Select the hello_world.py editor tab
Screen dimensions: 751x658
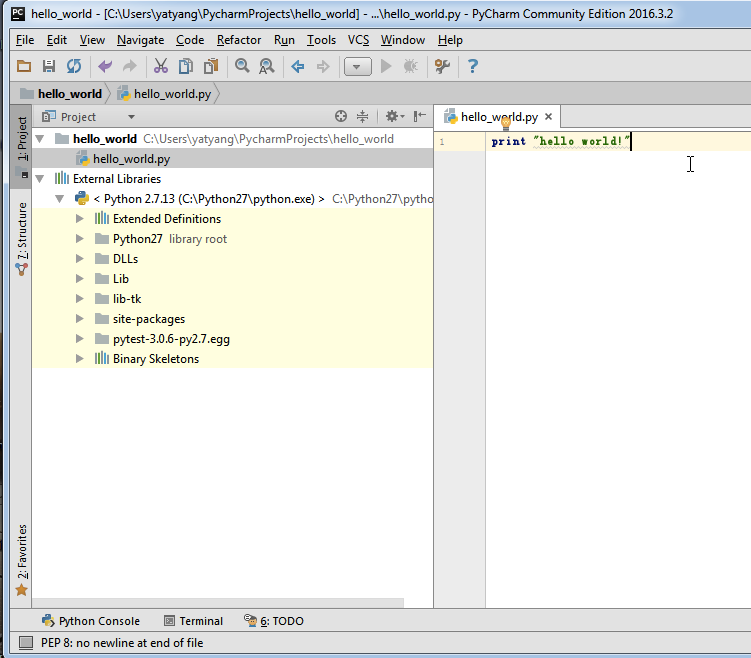(498, 117)
